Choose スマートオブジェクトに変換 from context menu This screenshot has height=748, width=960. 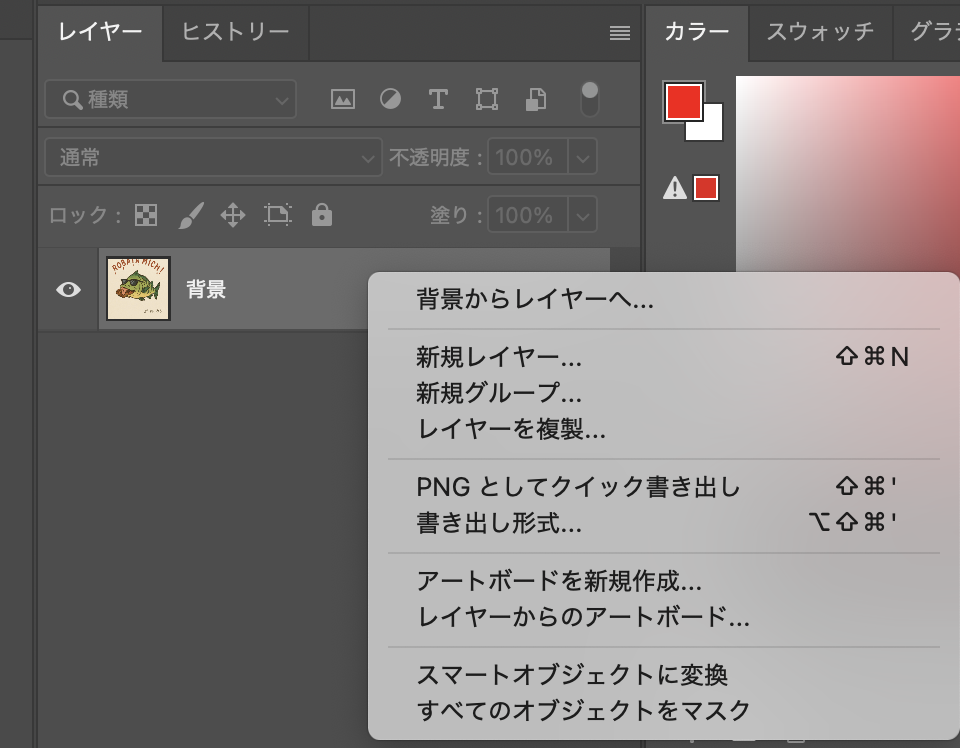coord(572,675)
